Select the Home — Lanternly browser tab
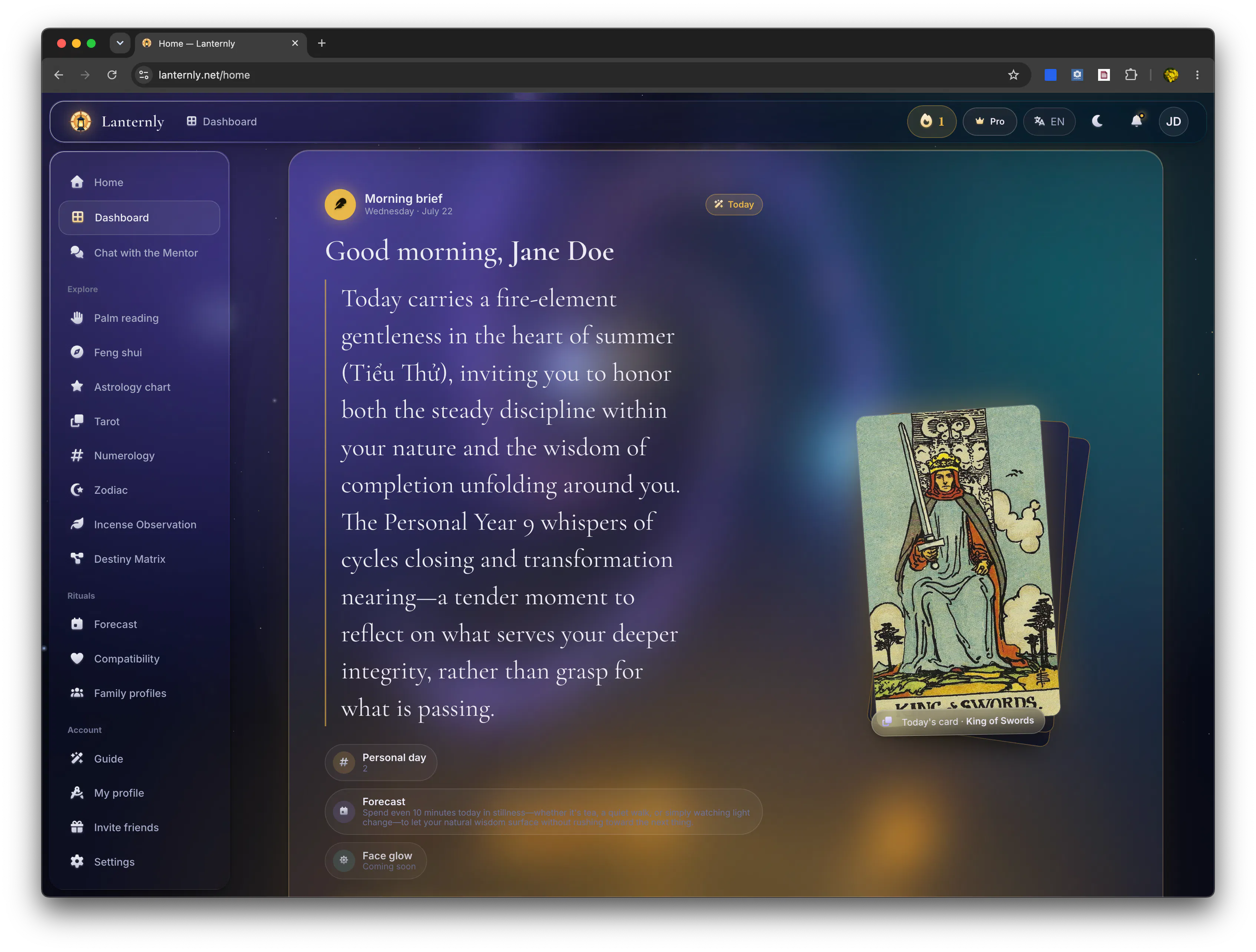 (x=220, y=44)
